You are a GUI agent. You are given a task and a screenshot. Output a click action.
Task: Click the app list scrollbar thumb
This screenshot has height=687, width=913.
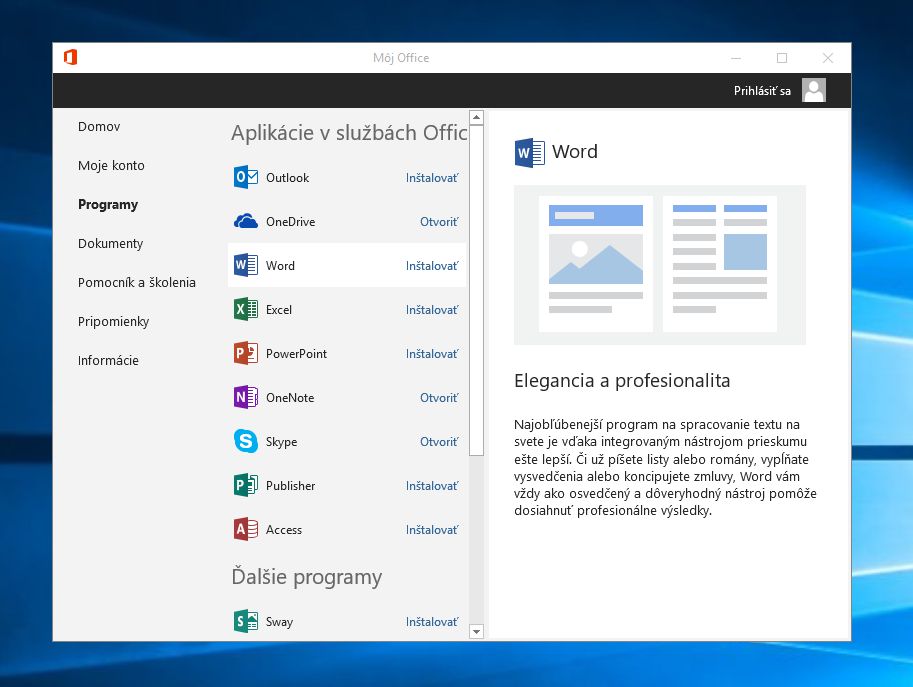point(476,290)
